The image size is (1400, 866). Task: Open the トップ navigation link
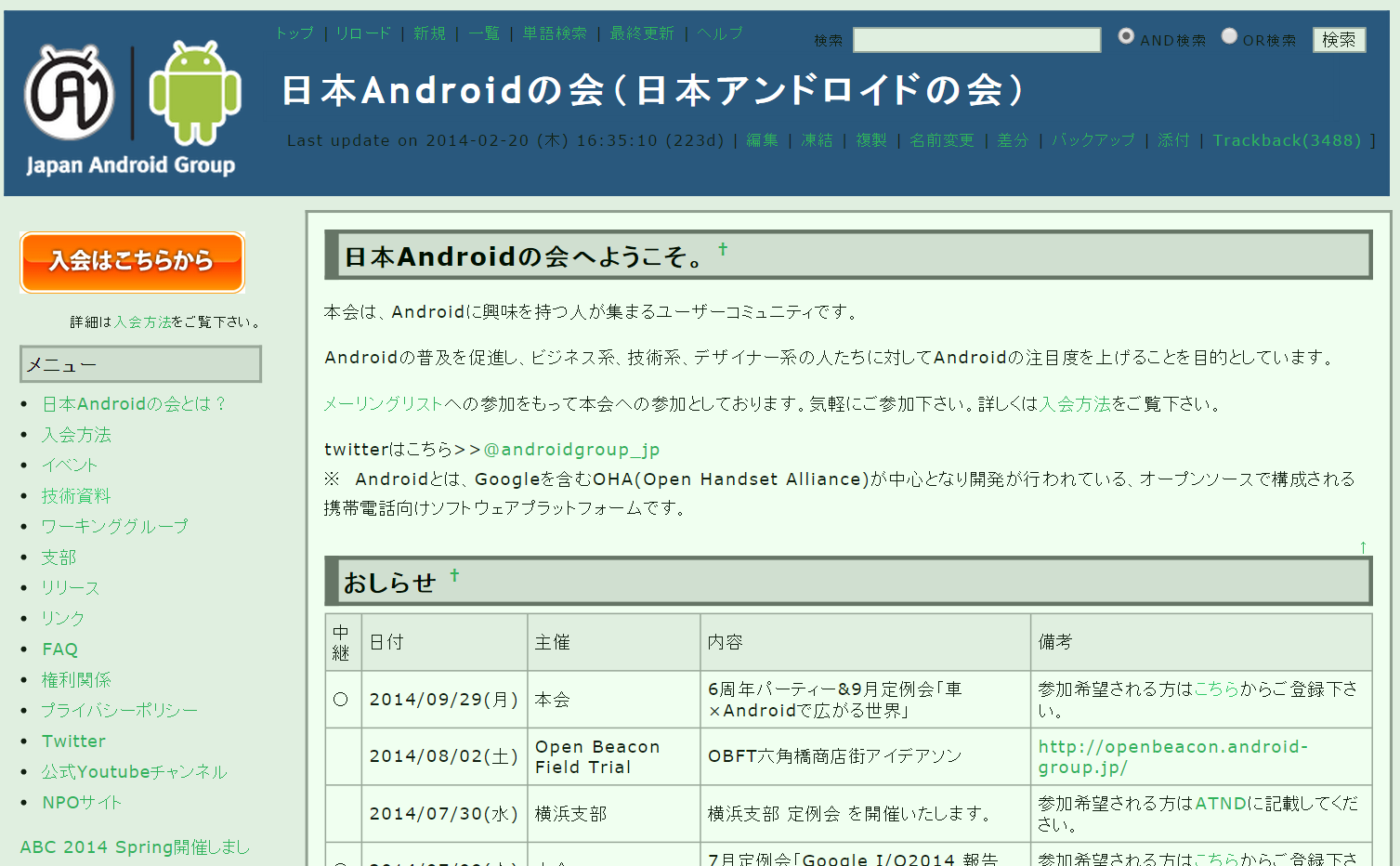[294, 33]
